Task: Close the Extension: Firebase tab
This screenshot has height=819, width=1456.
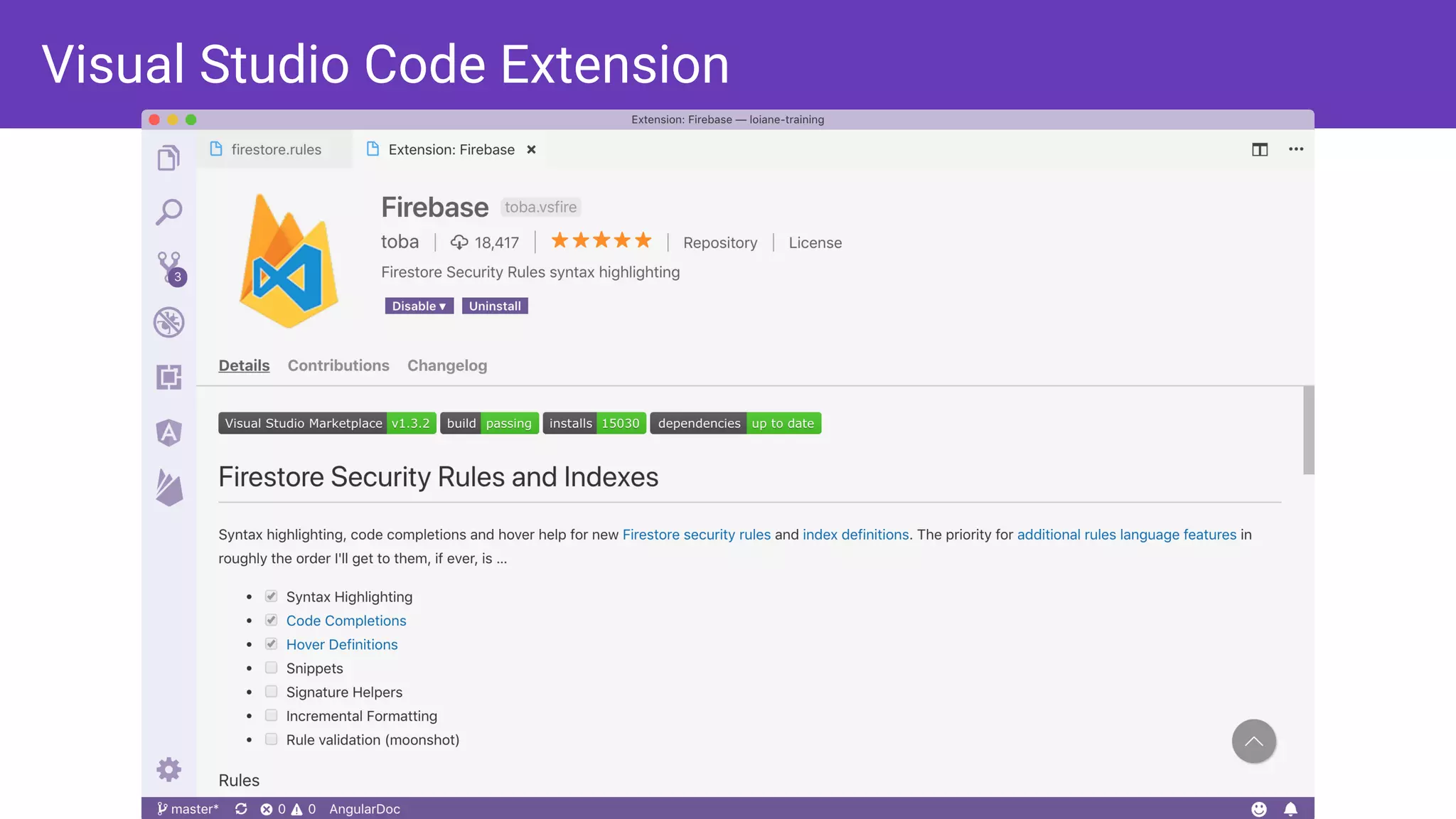Action: (531, 149)
